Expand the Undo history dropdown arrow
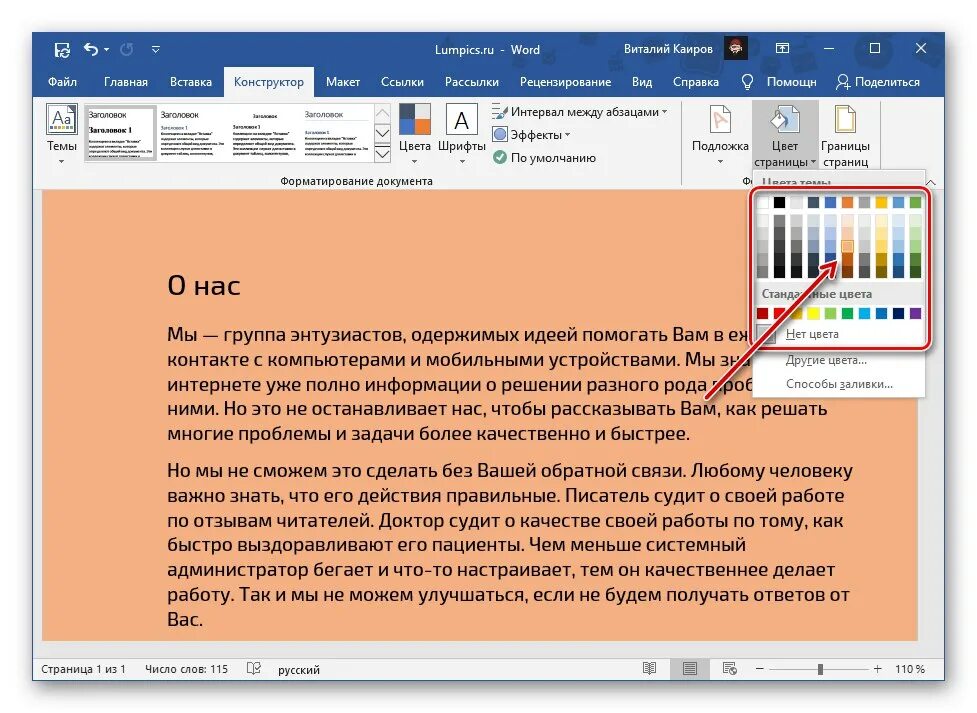The height and width of the screenshot is (713, 977). (107, 49)
